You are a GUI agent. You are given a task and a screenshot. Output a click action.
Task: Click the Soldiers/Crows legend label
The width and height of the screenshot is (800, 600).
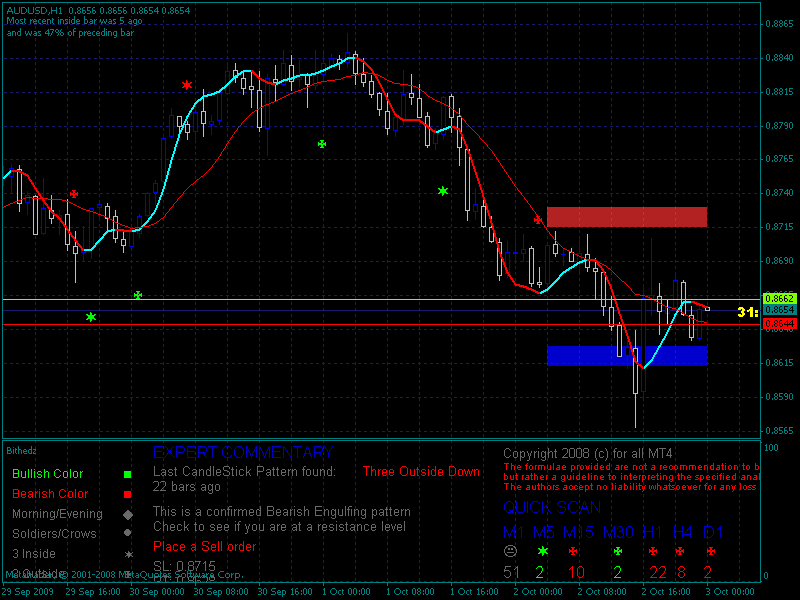click(x=54, y=534)
